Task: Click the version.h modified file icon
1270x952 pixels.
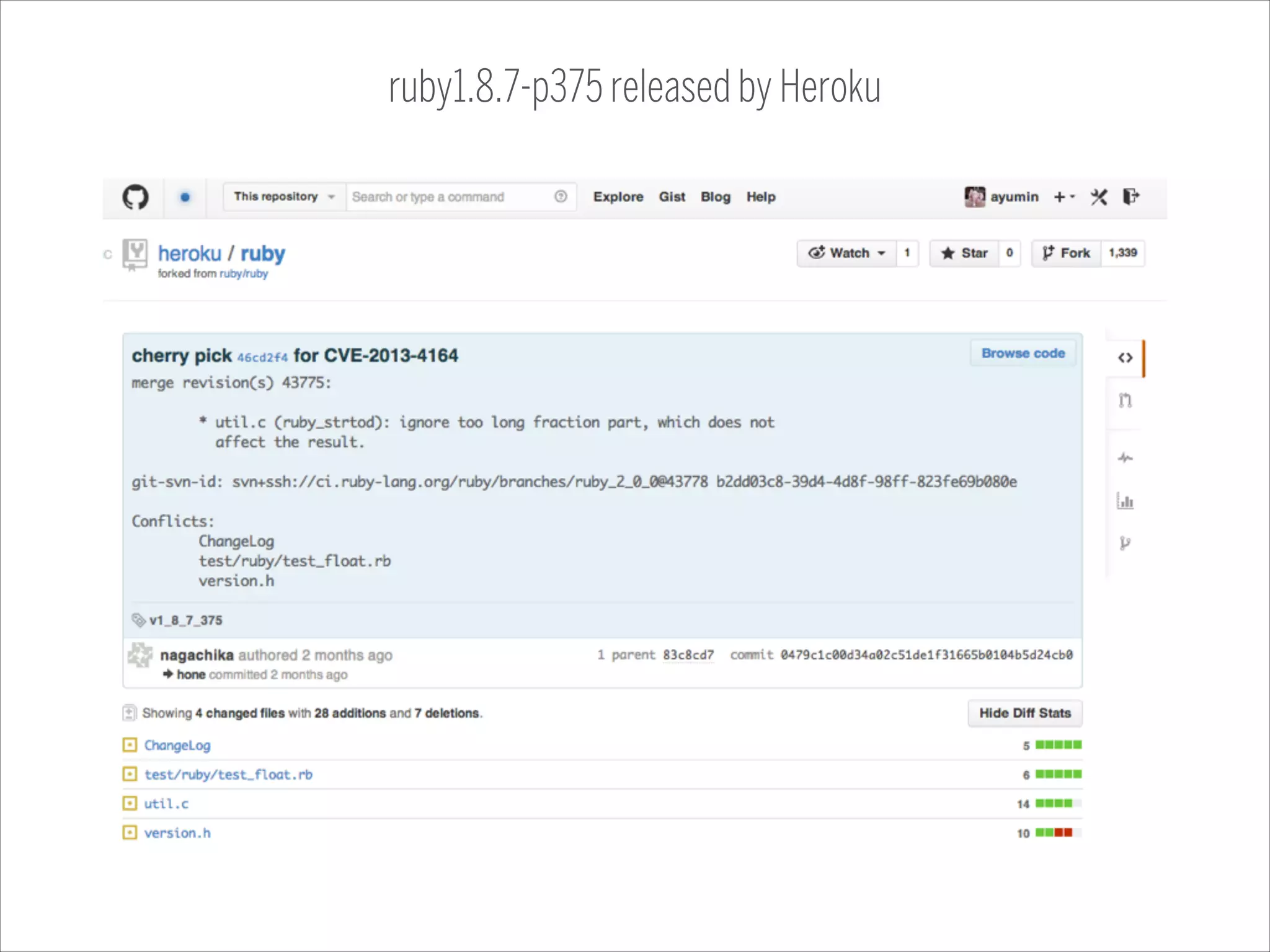Action: coord(130,832)
